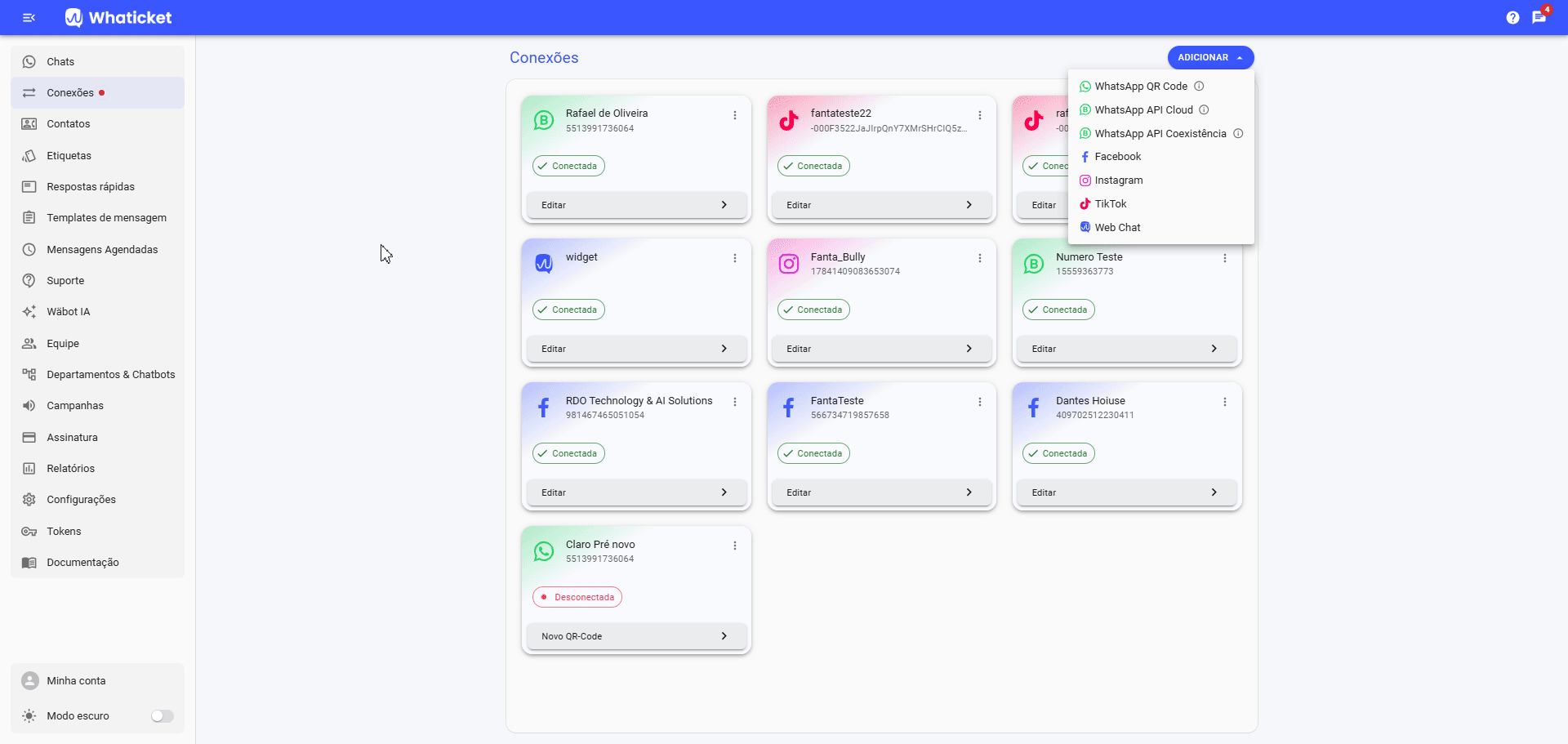The image size is (1568, 744).
Task: Click the Whaticket logo
Action: pyautogui.click(x=118, y=17)
